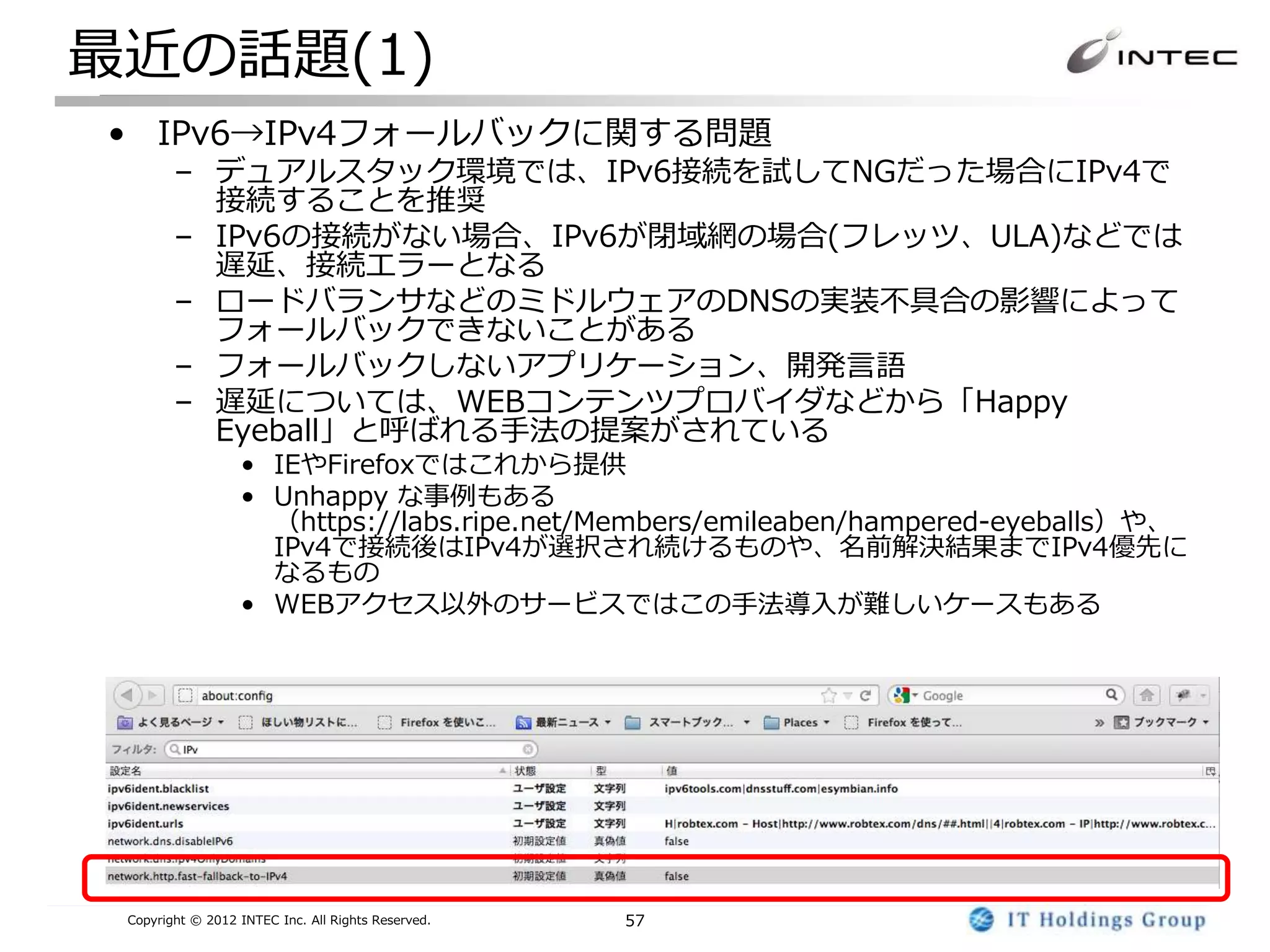Click the Google search engine icon
The height and width of the screenshot is (952, 1270).
(x=902, y=695)
